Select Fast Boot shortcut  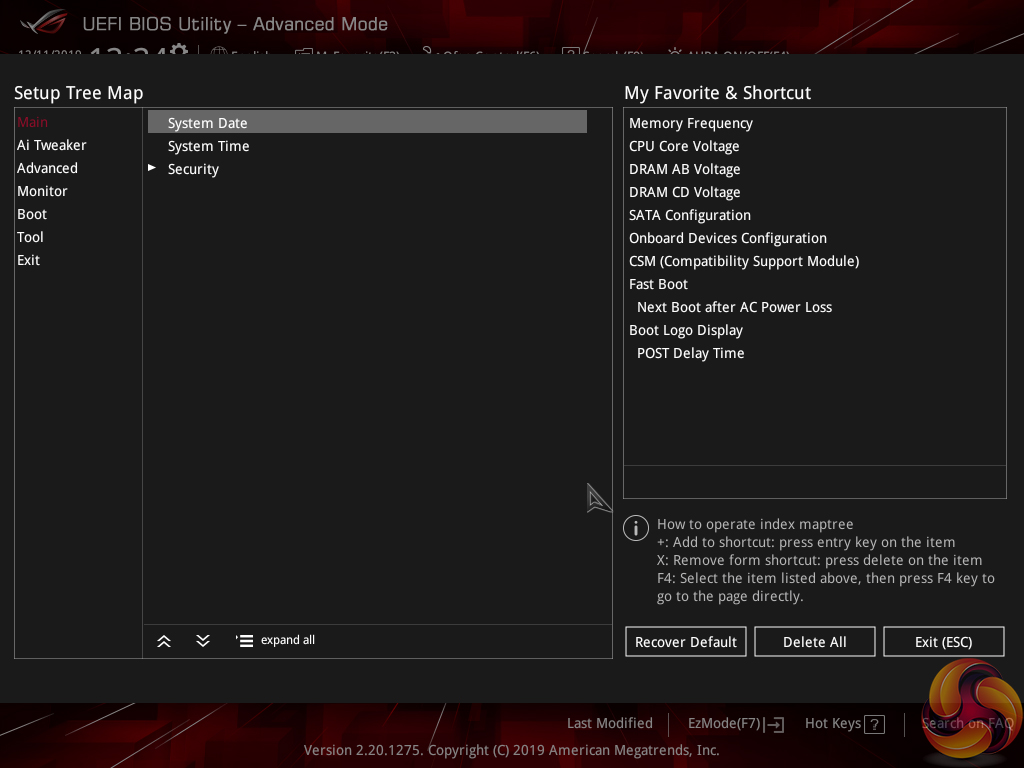point(658,284)
